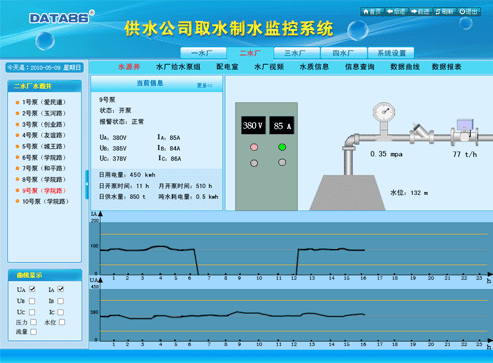Screen dimensions: 493x363
Task: Click the gray well pump base
Action: (347, 193)
